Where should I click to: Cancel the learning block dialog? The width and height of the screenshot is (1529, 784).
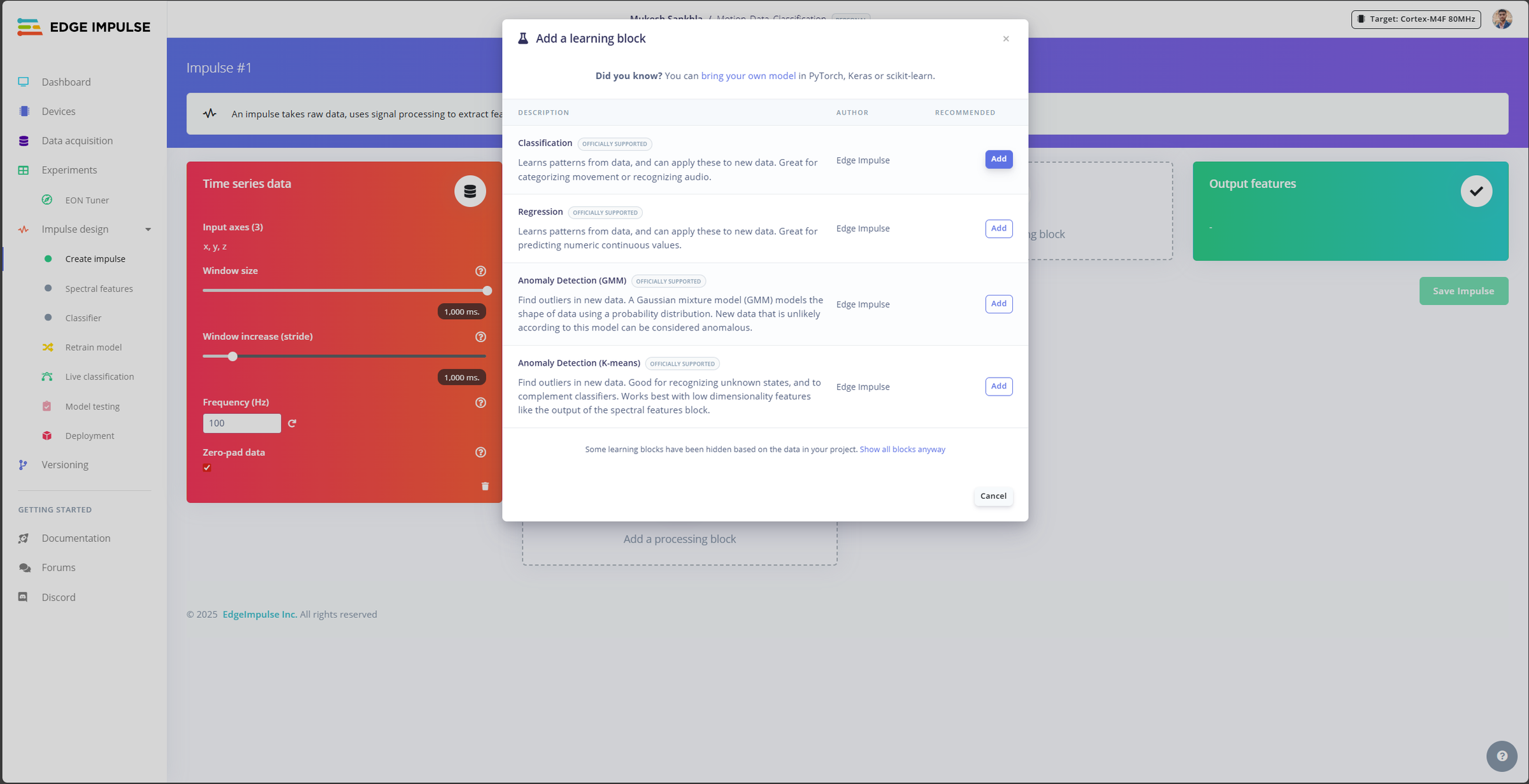pyautogui.click(x=993, y=496)
